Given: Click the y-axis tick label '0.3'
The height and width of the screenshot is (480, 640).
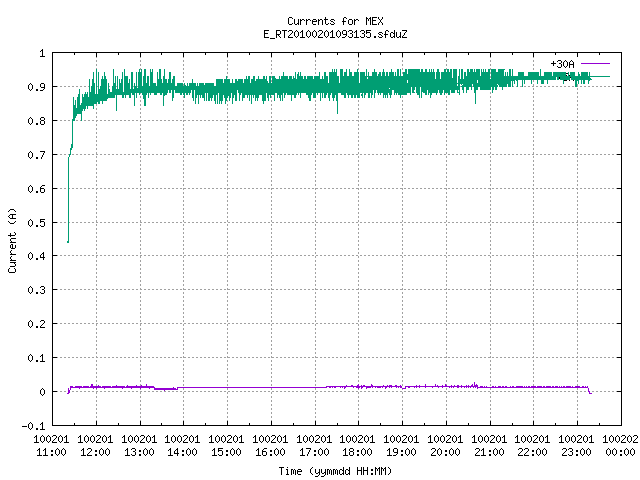Looking at the screenshot, I should (36, 290).
